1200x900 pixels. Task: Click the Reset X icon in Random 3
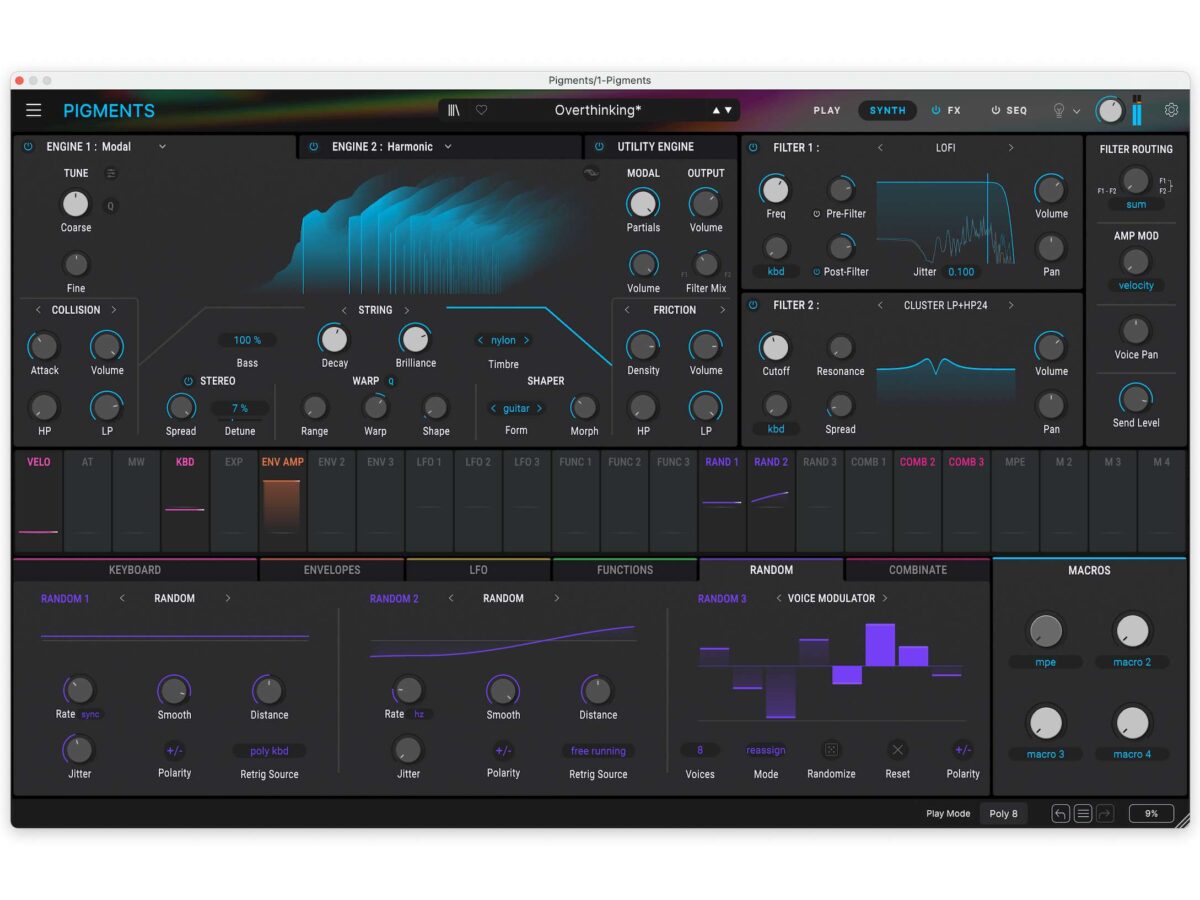[x=897, y=750]
